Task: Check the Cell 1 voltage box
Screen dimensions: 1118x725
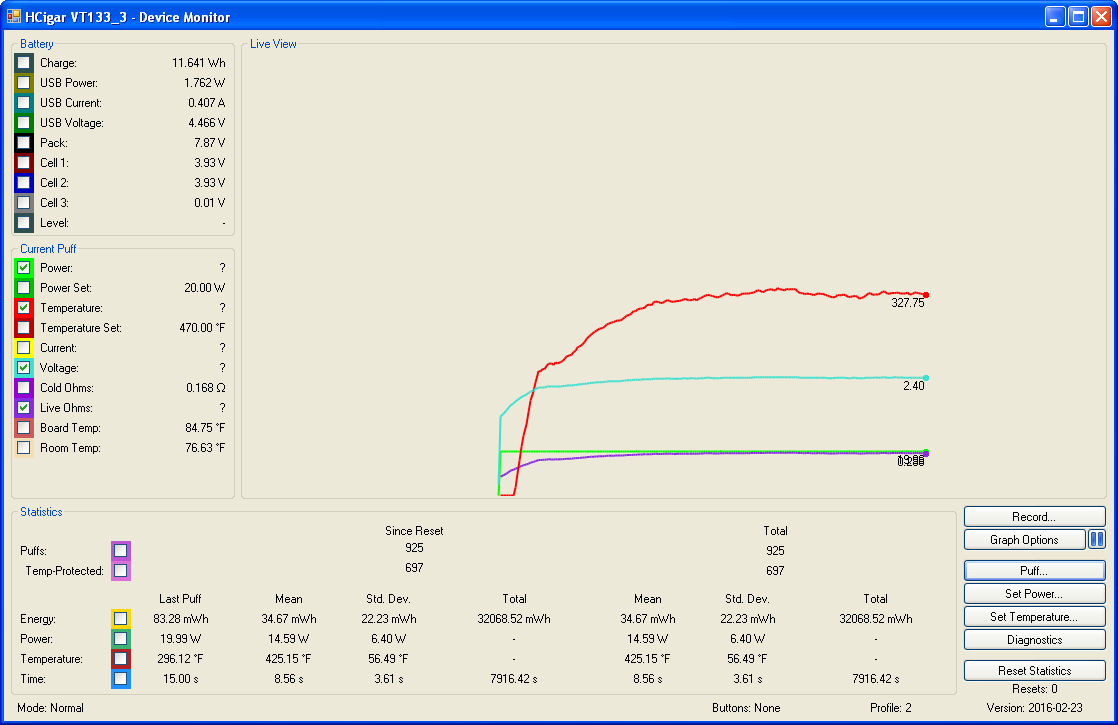Action: 24,163
